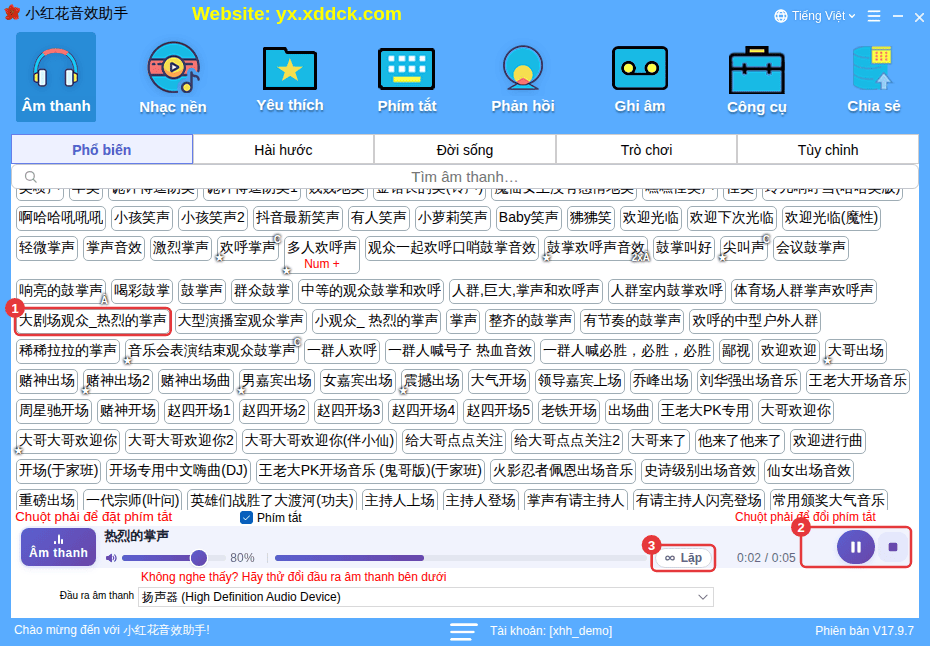930x646 pixels.
Task: Play the 火影忍者佩恩出场音乐 sound
Action: (x=563, y=471)
